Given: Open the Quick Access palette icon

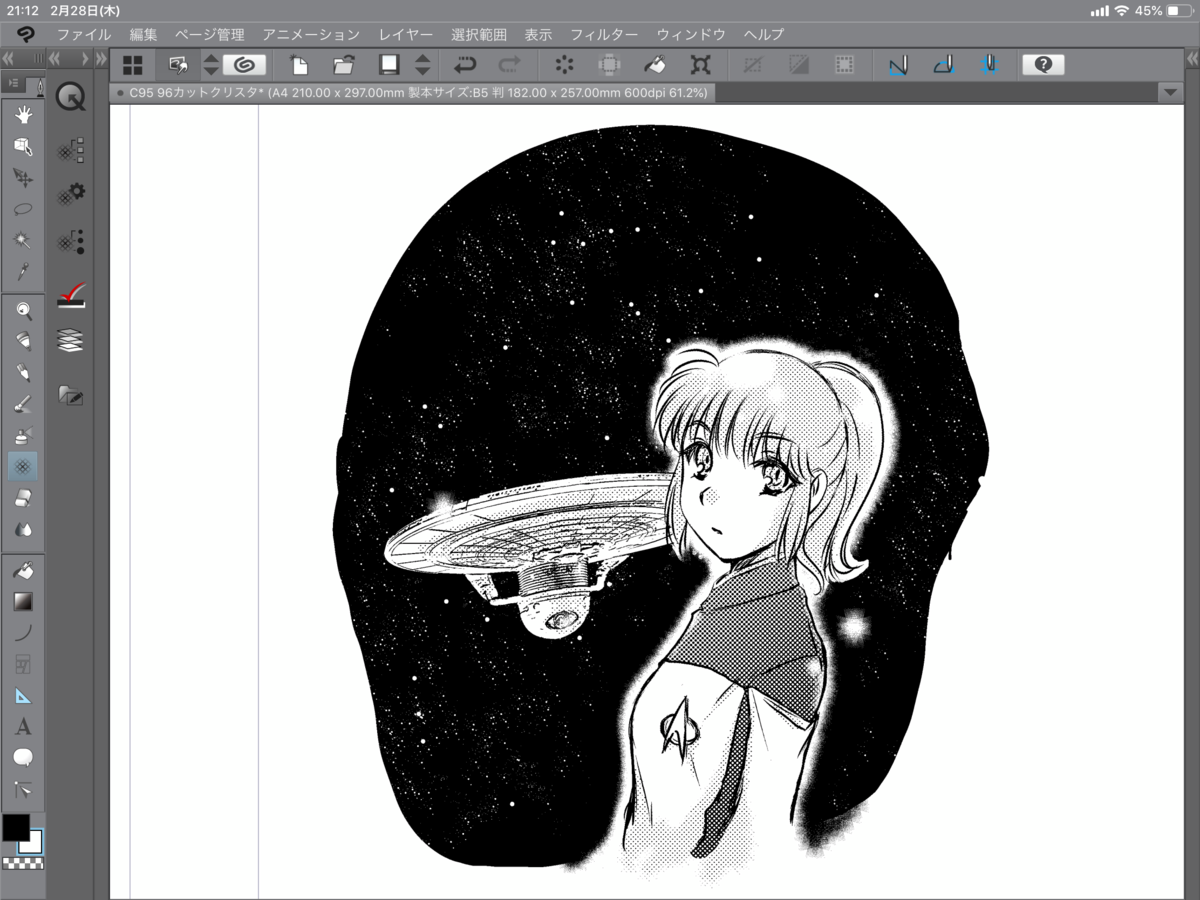Looking at the screenshot, I should coord(71,97).
